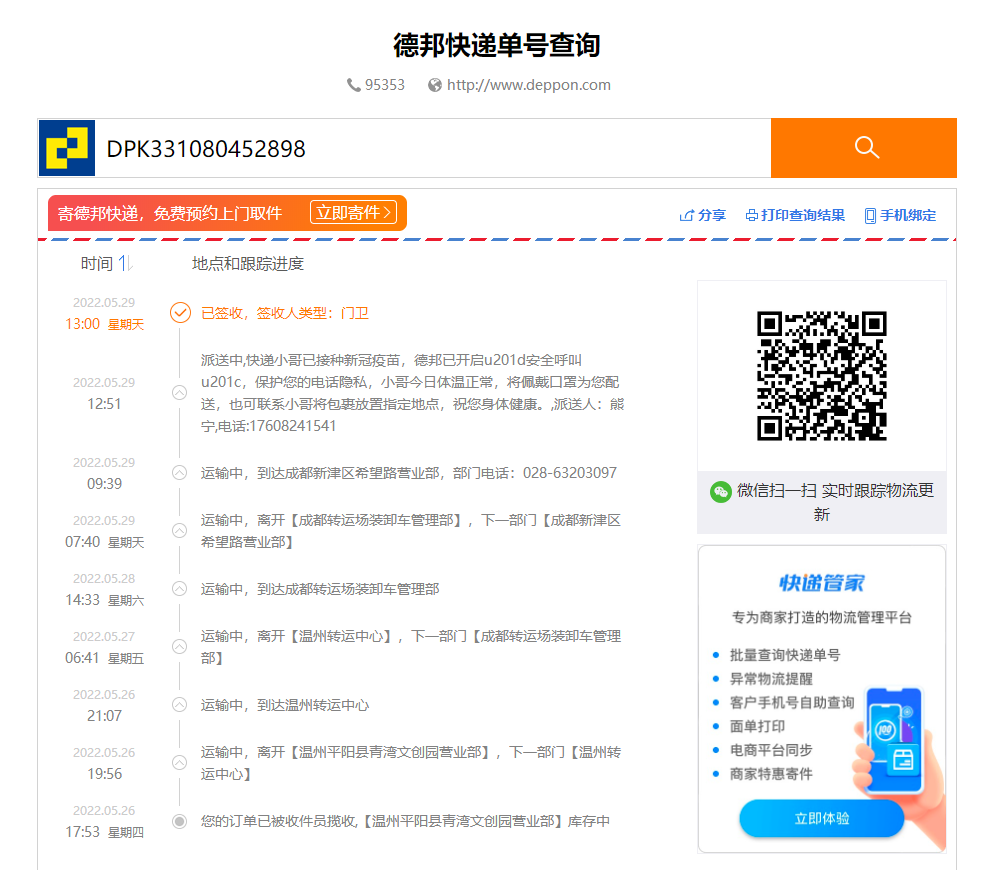Click the 13:00 星期天 timestamp
This screenshot has height=870, width=998.
click(x=104, y=324)
